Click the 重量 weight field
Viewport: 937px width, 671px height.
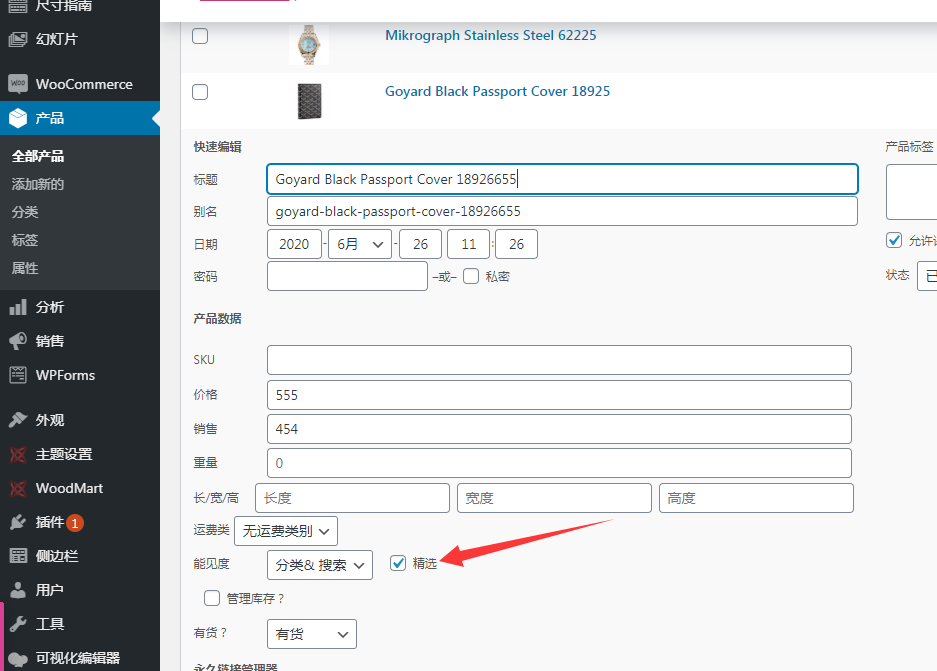click(x=559, y=463)
